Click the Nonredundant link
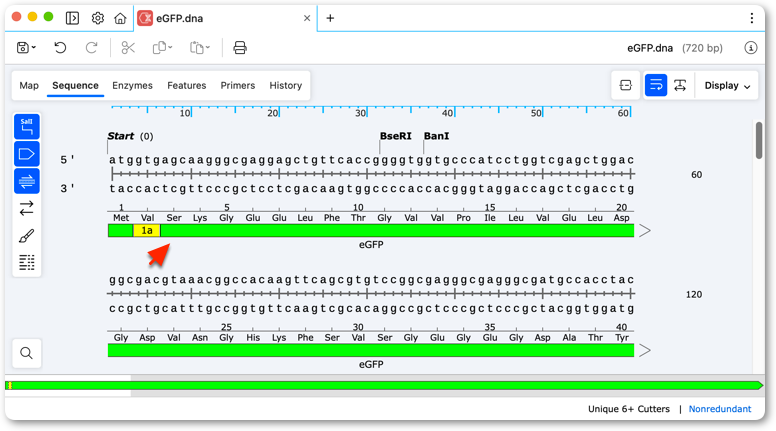This screenshot has height=431, width=776. [x=720, y=409]
